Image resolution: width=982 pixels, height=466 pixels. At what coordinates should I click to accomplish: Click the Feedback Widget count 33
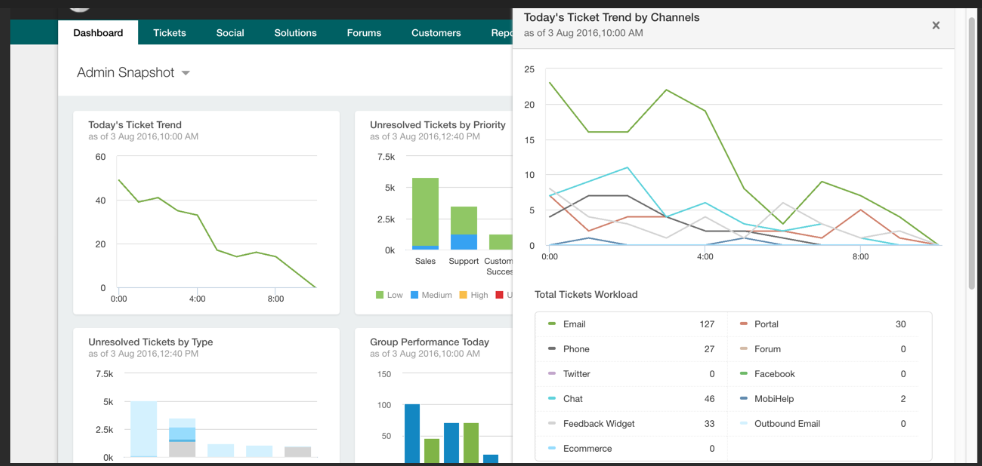click(710, 423)
